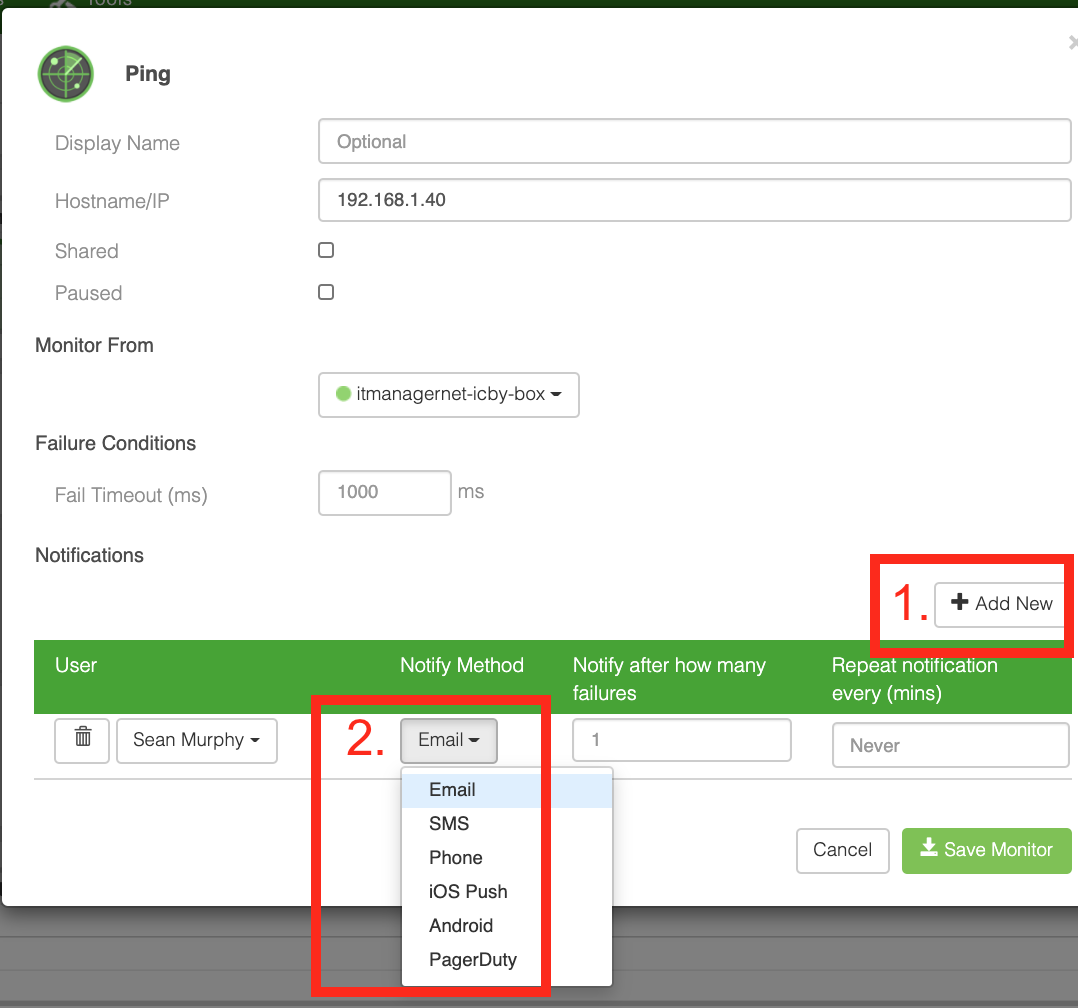
Task: Choose PagerDuty as the notification method
Action: pyautogui.click(x=473, y=959)
